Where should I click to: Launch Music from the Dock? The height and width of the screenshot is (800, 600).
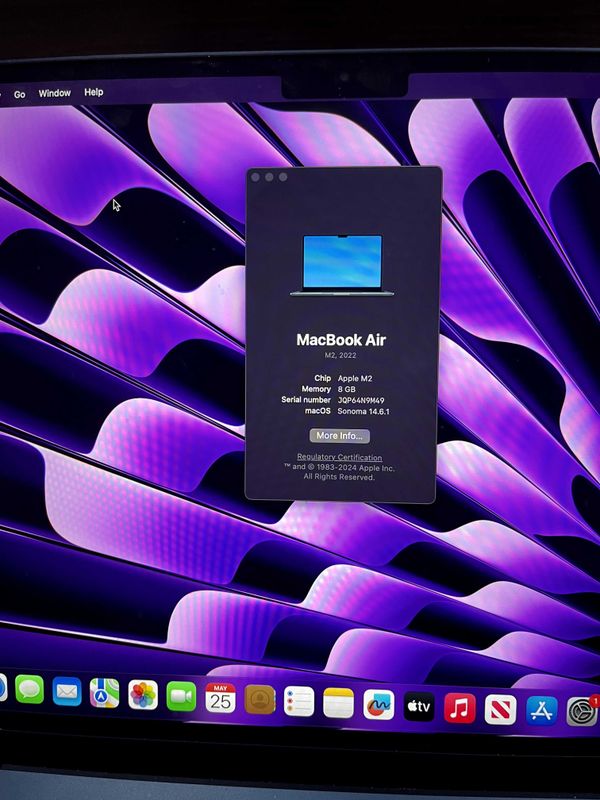(460, 708)
